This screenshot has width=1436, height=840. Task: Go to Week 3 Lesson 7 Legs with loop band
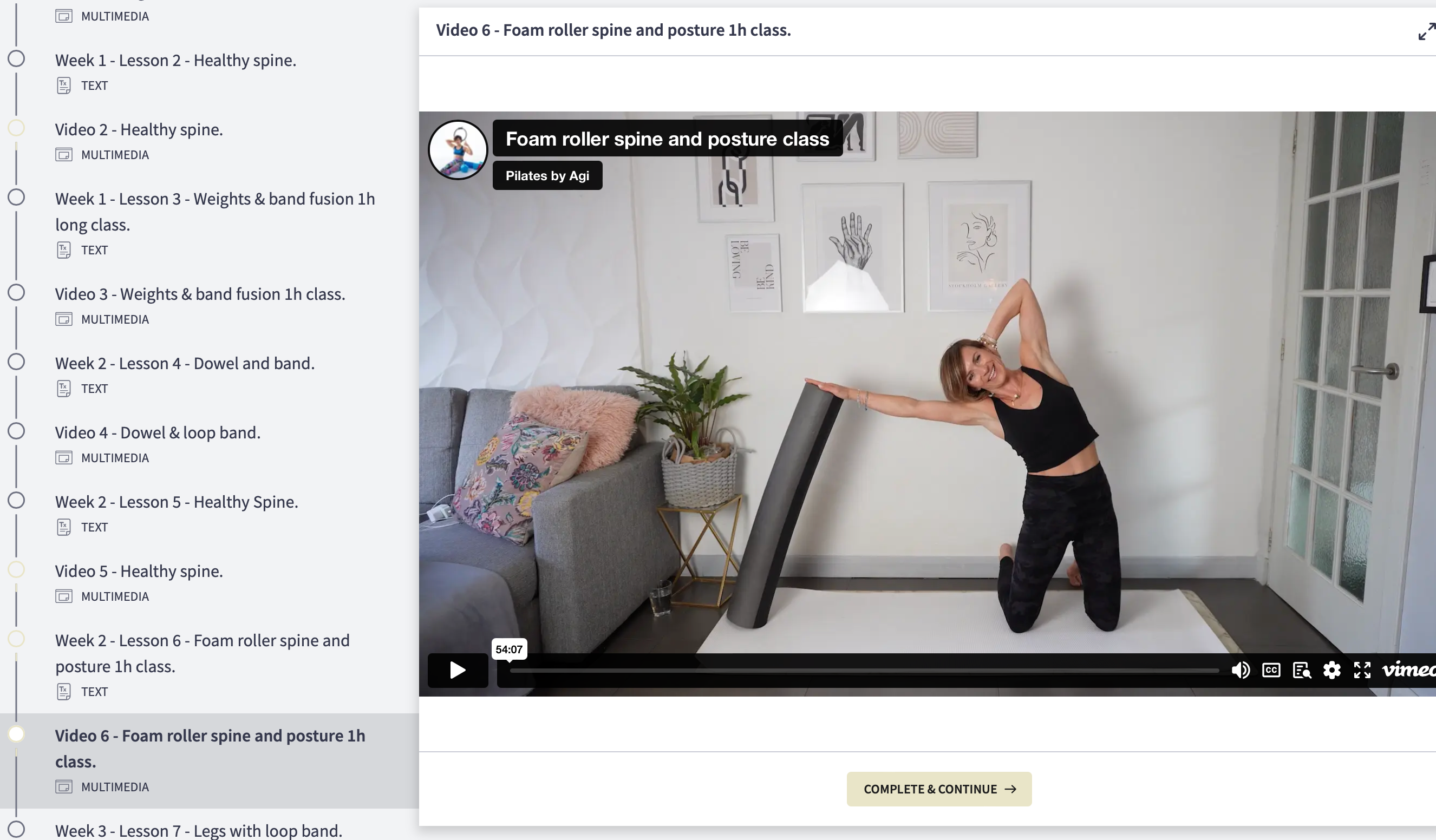pyautogui.click(x=198, y=830)
